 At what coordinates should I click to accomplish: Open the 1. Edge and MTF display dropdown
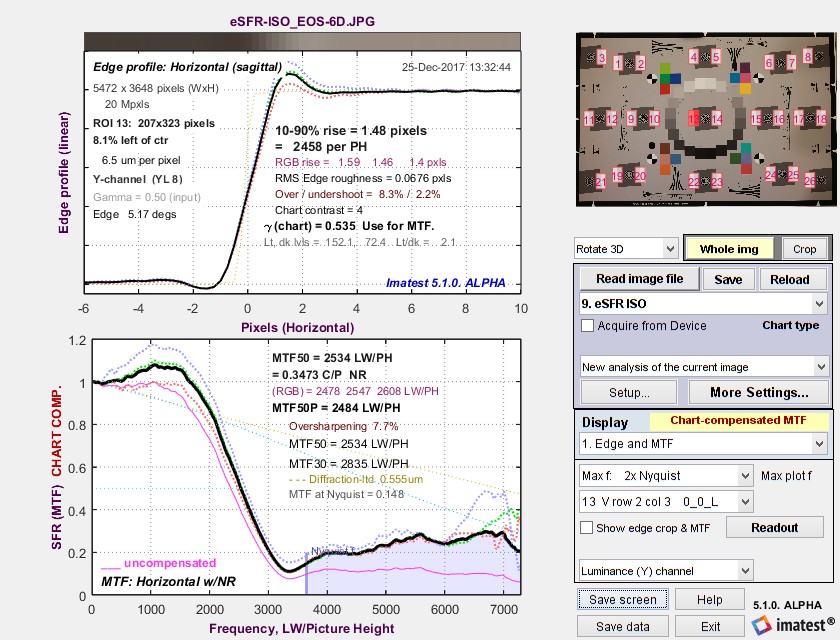[x=703, y=443]
